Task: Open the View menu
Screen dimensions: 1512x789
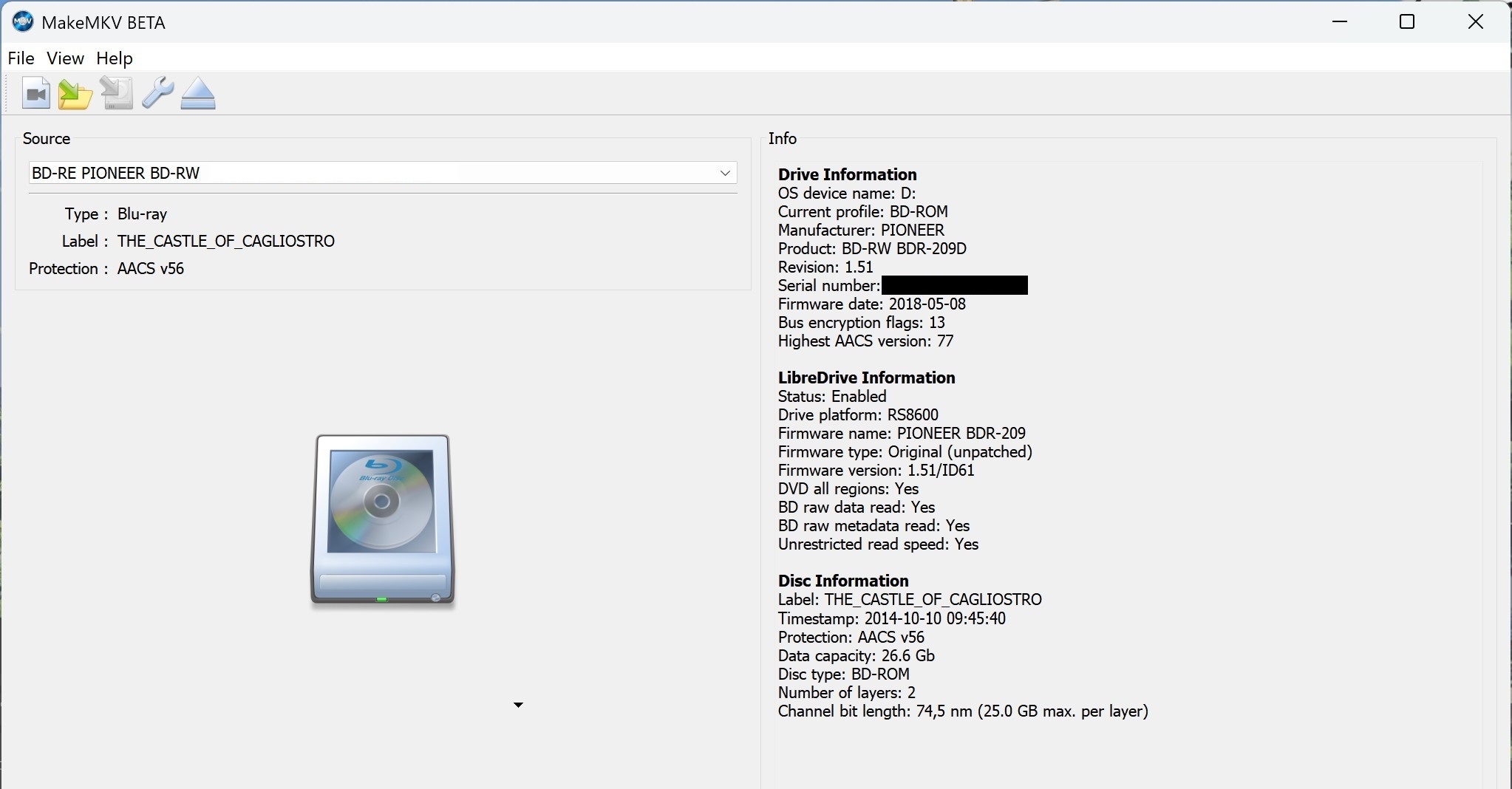Action: 65,58
